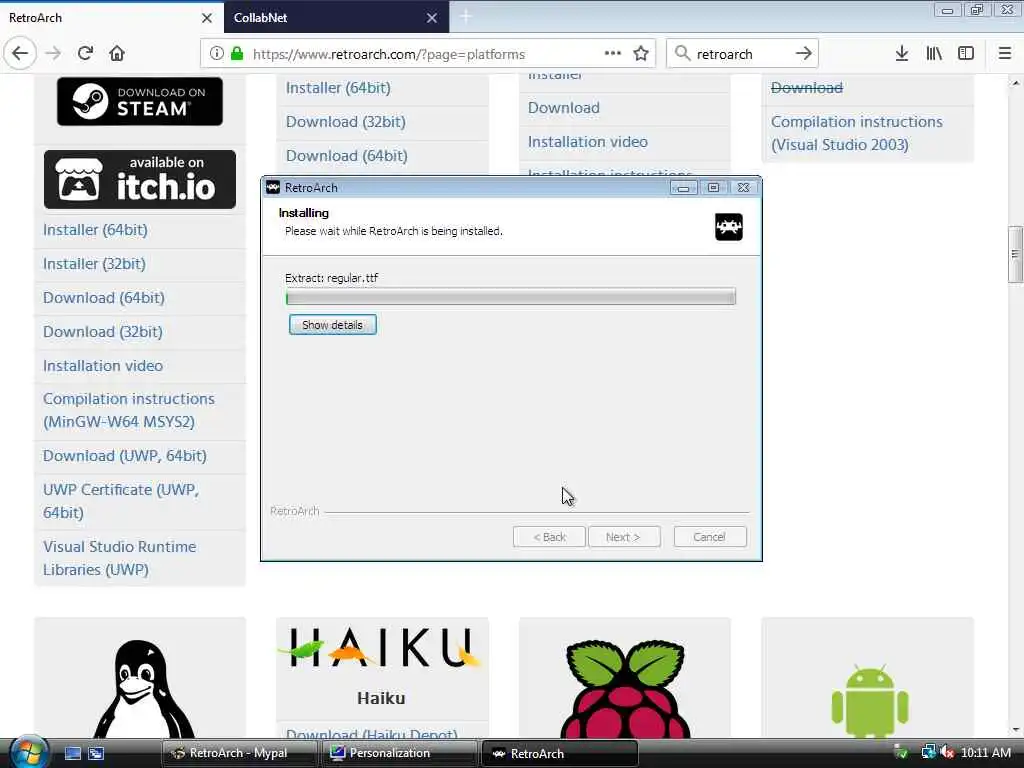Minimize the RetroArch installer window

[683, 188]
